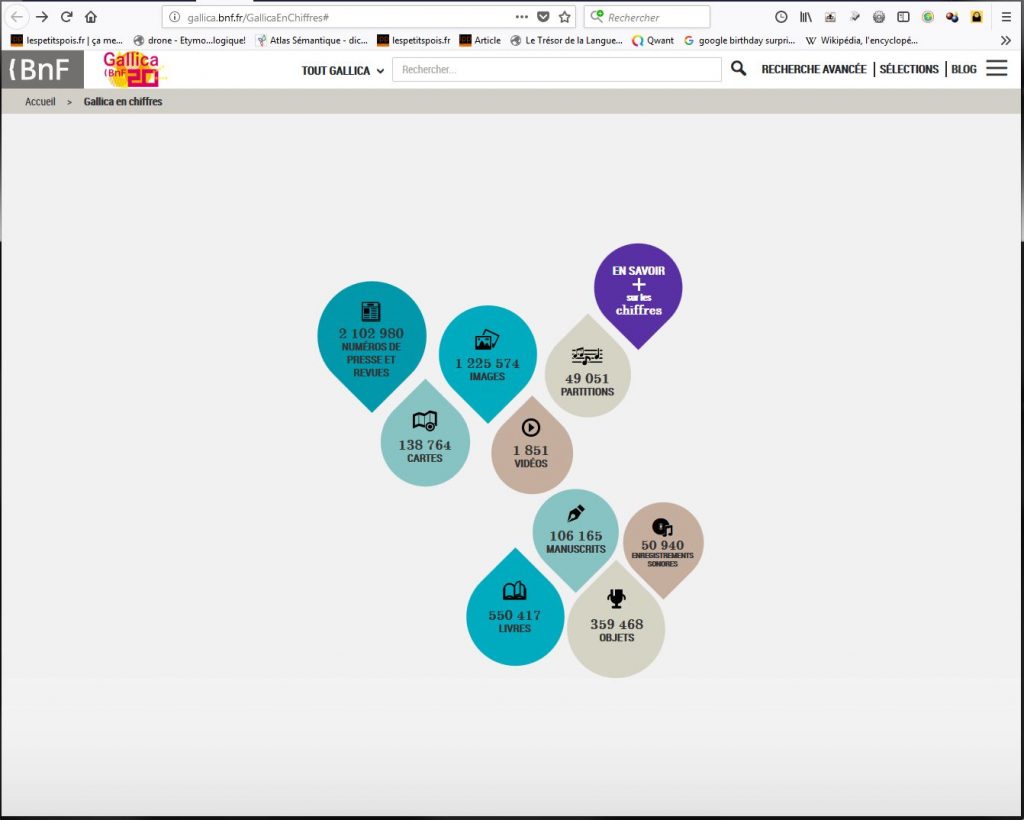1024x820 pixels.
Task: Open drone - Etymo...logique! bookmark
Action: pyautogui.click(x=190, y=40)
